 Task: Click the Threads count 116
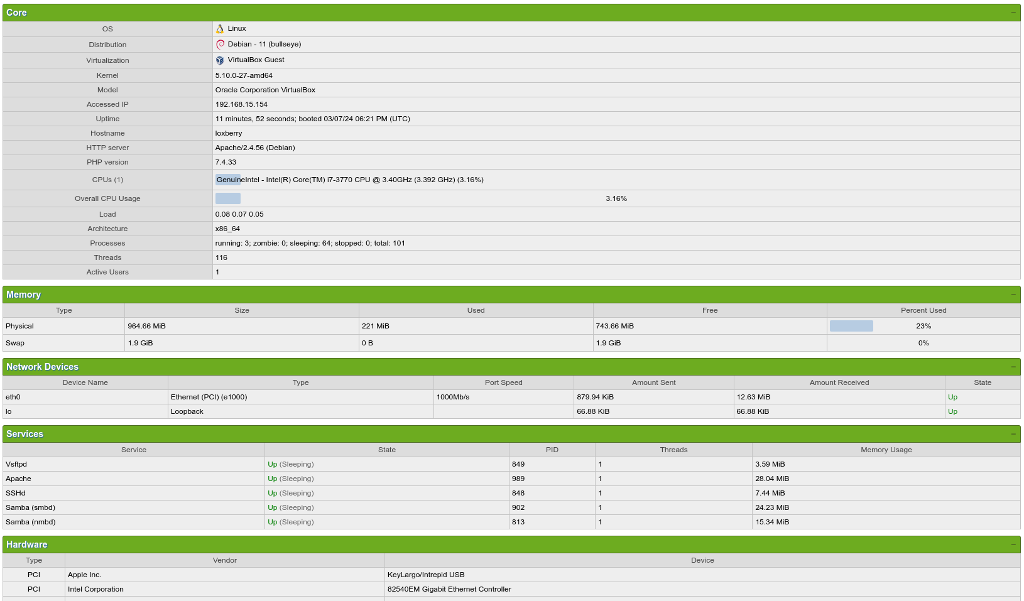coord(221,257)
